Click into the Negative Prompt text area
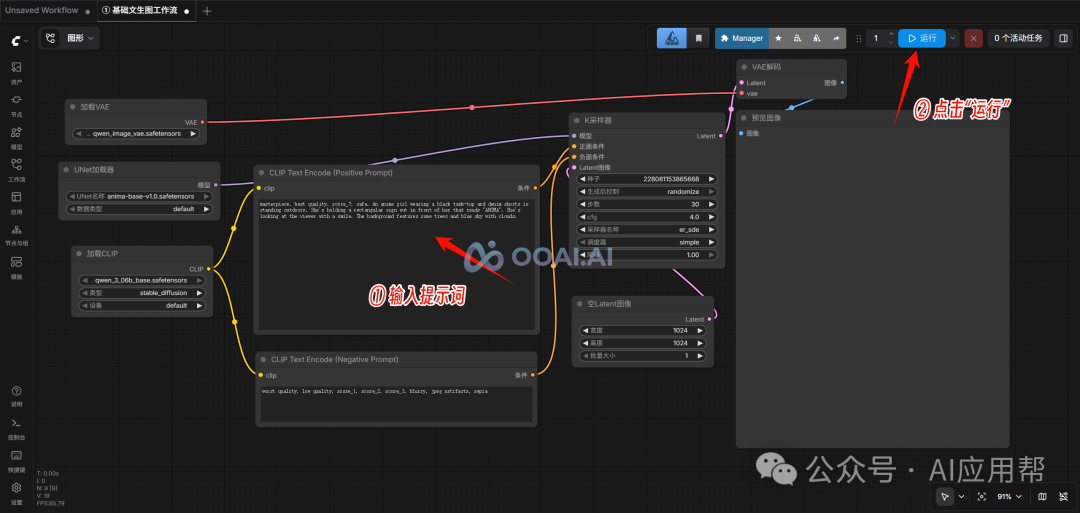 point(396,404)
